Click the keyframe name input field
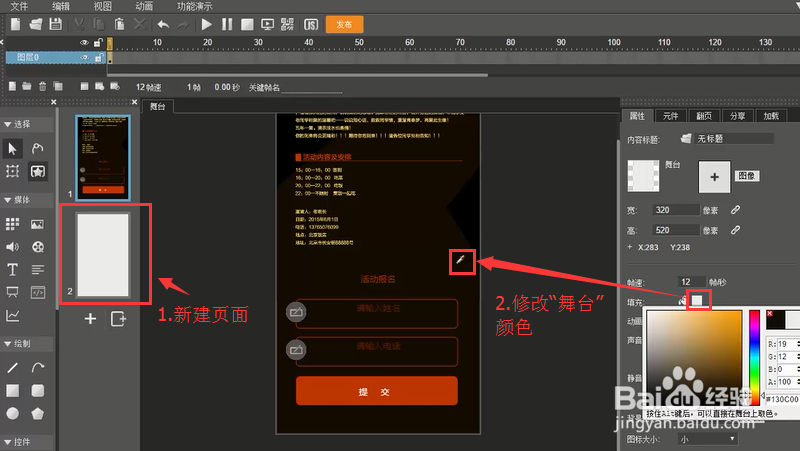Screen dimensions: 800x451 (311, 88)
